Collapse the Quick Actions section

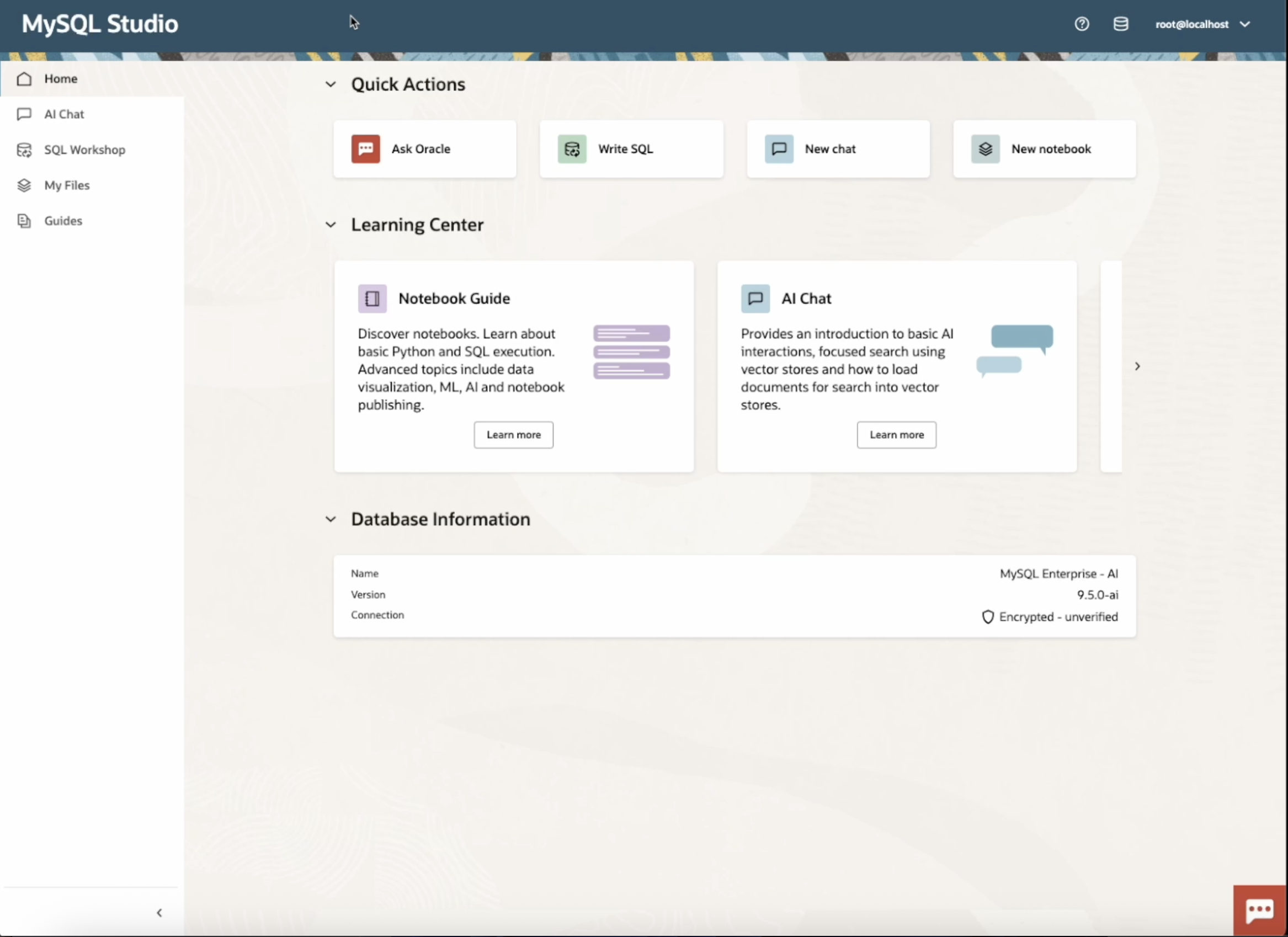[x=331, y=84]
